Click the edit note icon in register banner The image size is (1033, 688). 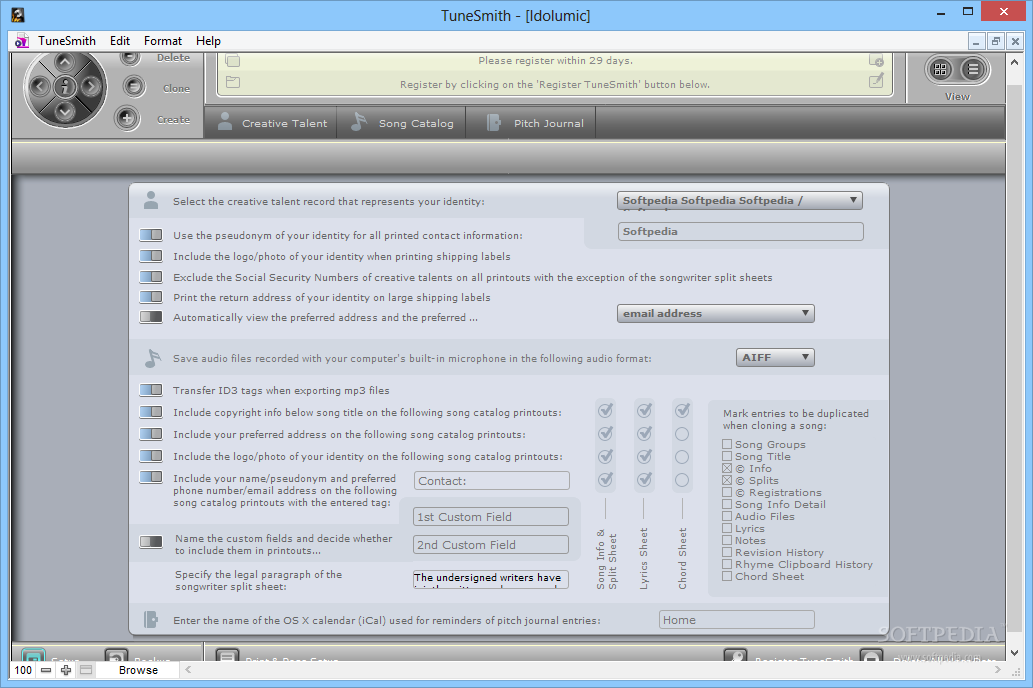(876, 81)
